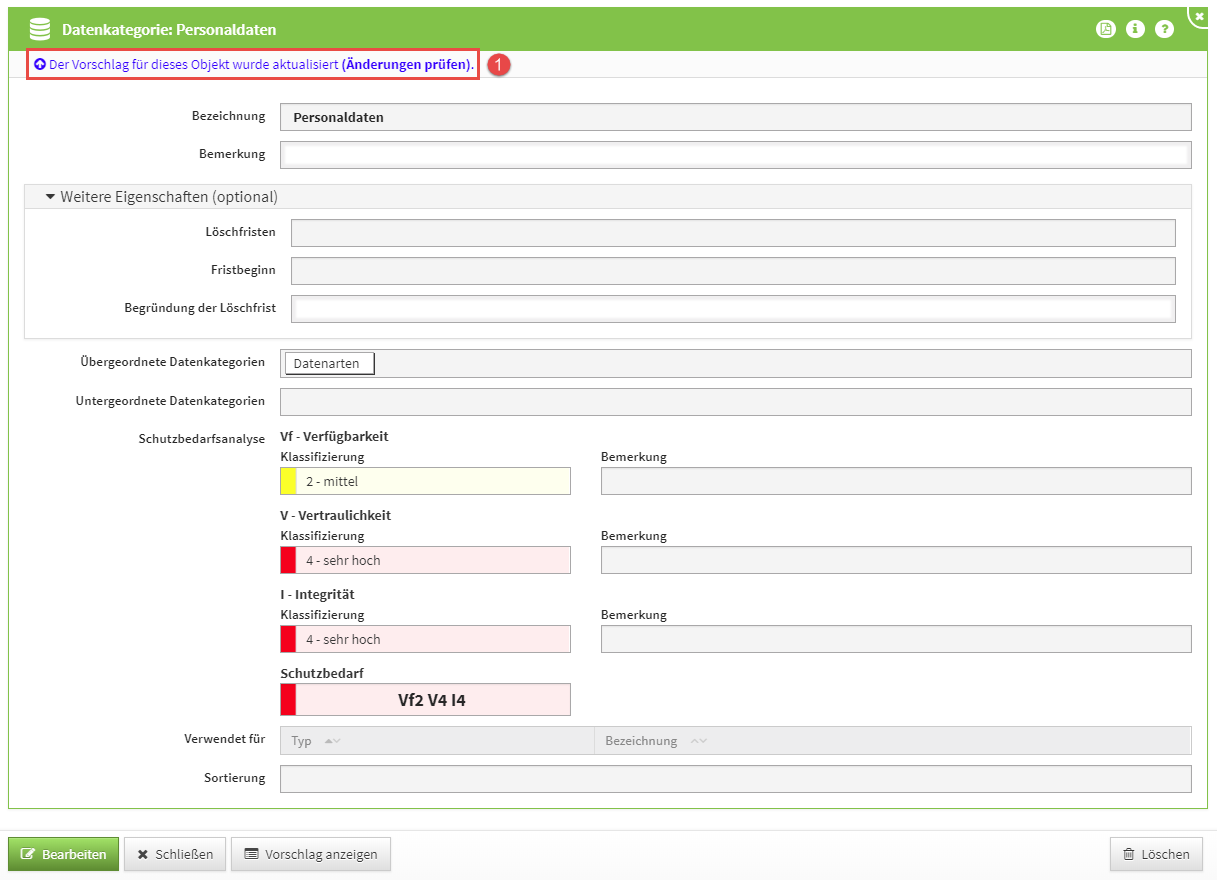
Task: Open Verfügbarkeit classification '2 - mittel' dropdown
Action: click(432, 481)
